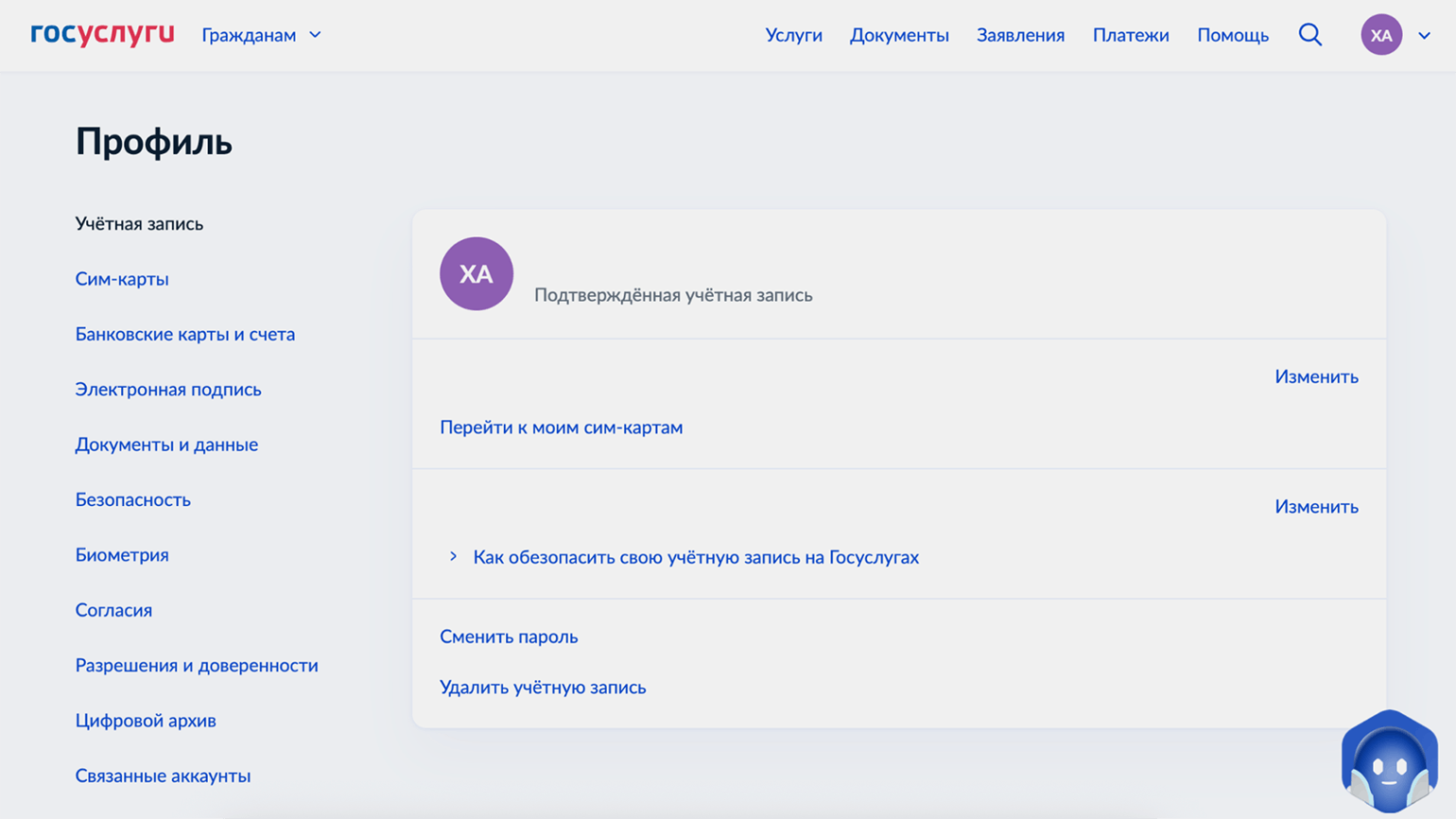Expand 'Как обезопасить свою учётную запись' section
This screenshot has height=819, width=1456.
click(695, 557)
